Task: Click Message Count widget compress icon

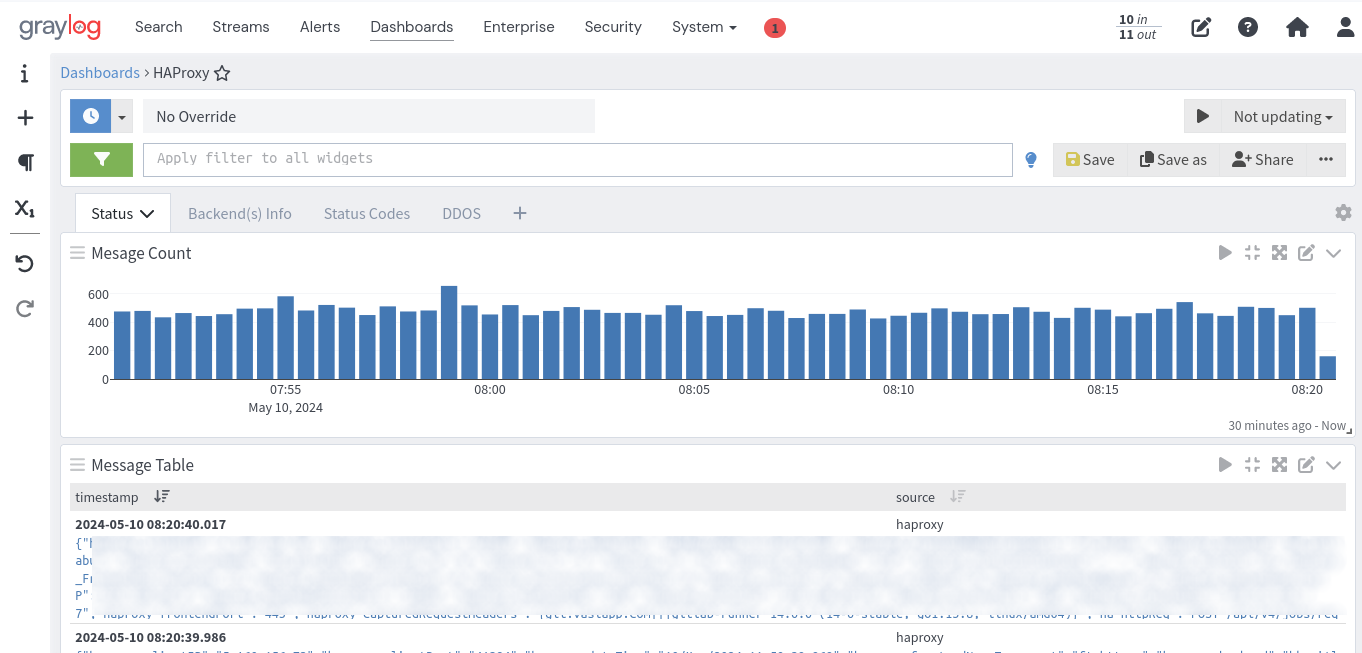Action: tap(1252, 253)
